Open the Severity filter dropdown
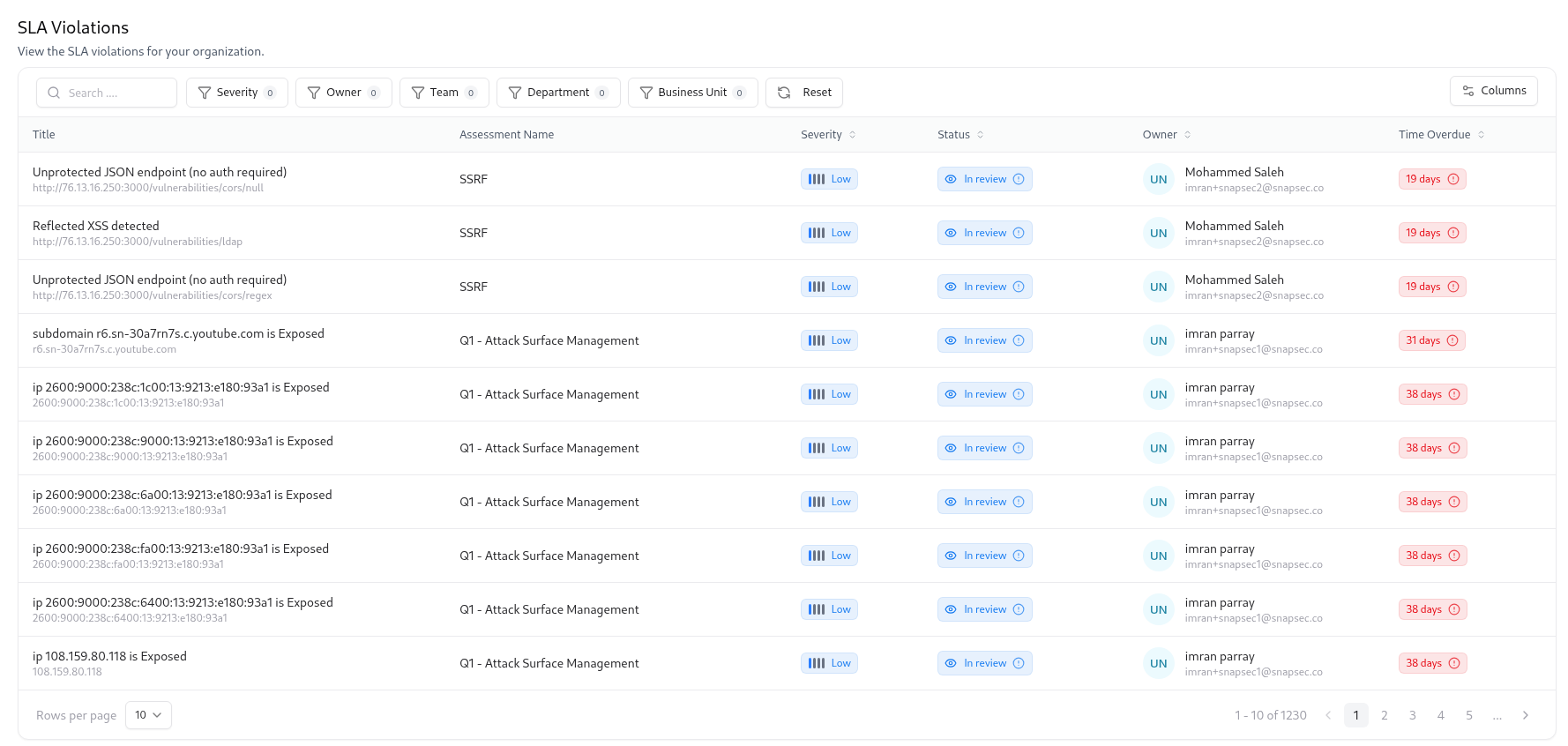Screen dimensions: 1568x746 coord(236,93)
